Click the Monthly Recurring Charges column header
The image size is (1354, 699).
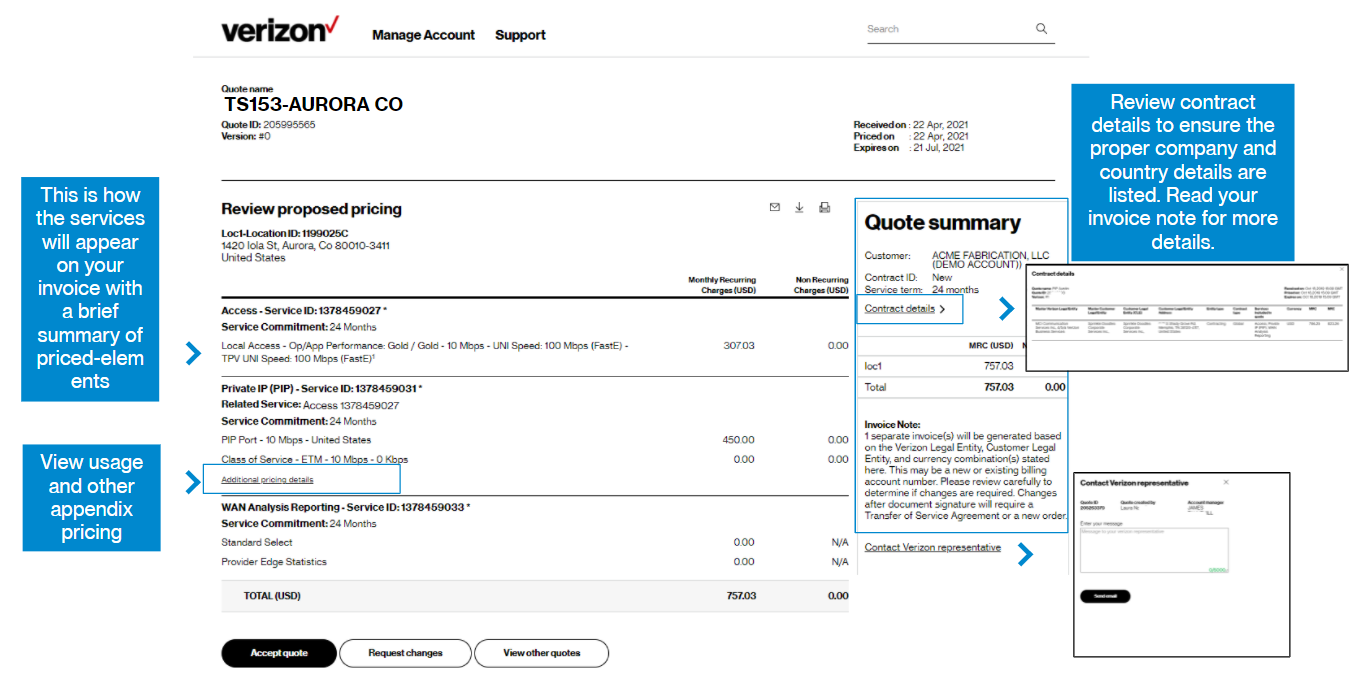pyautogui.click(x=722, y=285)
